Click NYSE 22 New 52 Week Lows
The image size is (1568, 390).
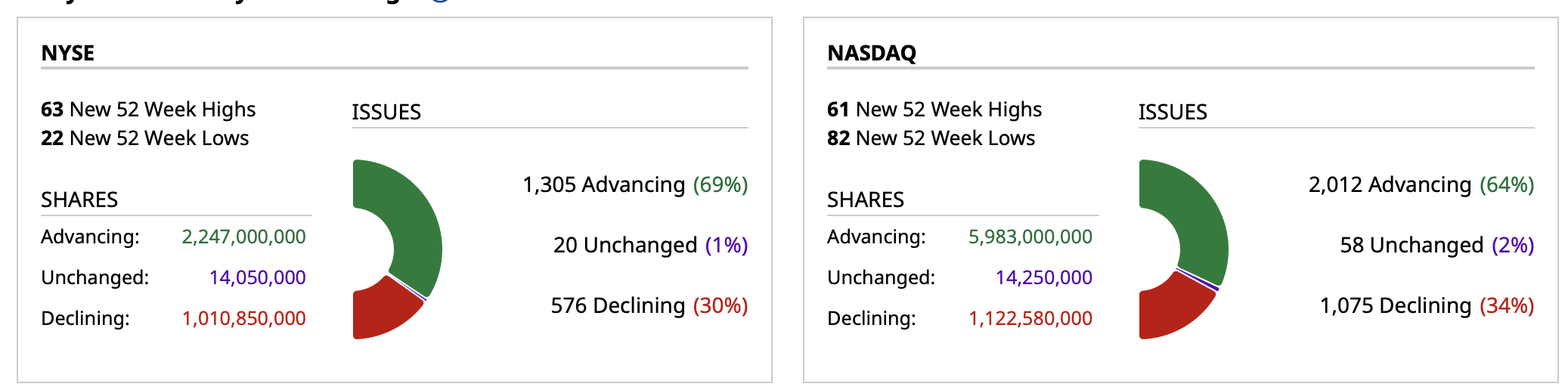(144, 138)
